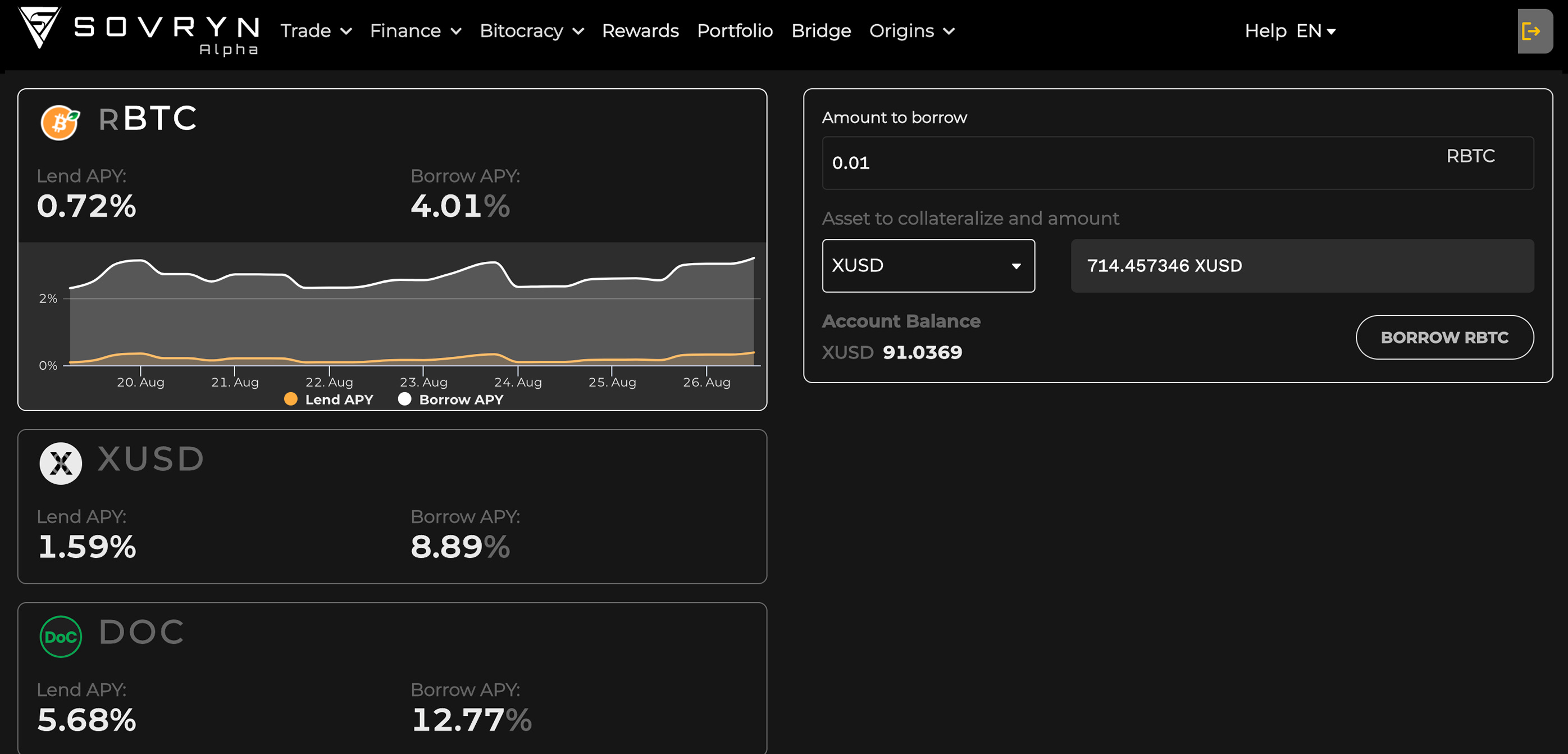Open the EN language selector

pyautogui.click(x=1315, y=30)
